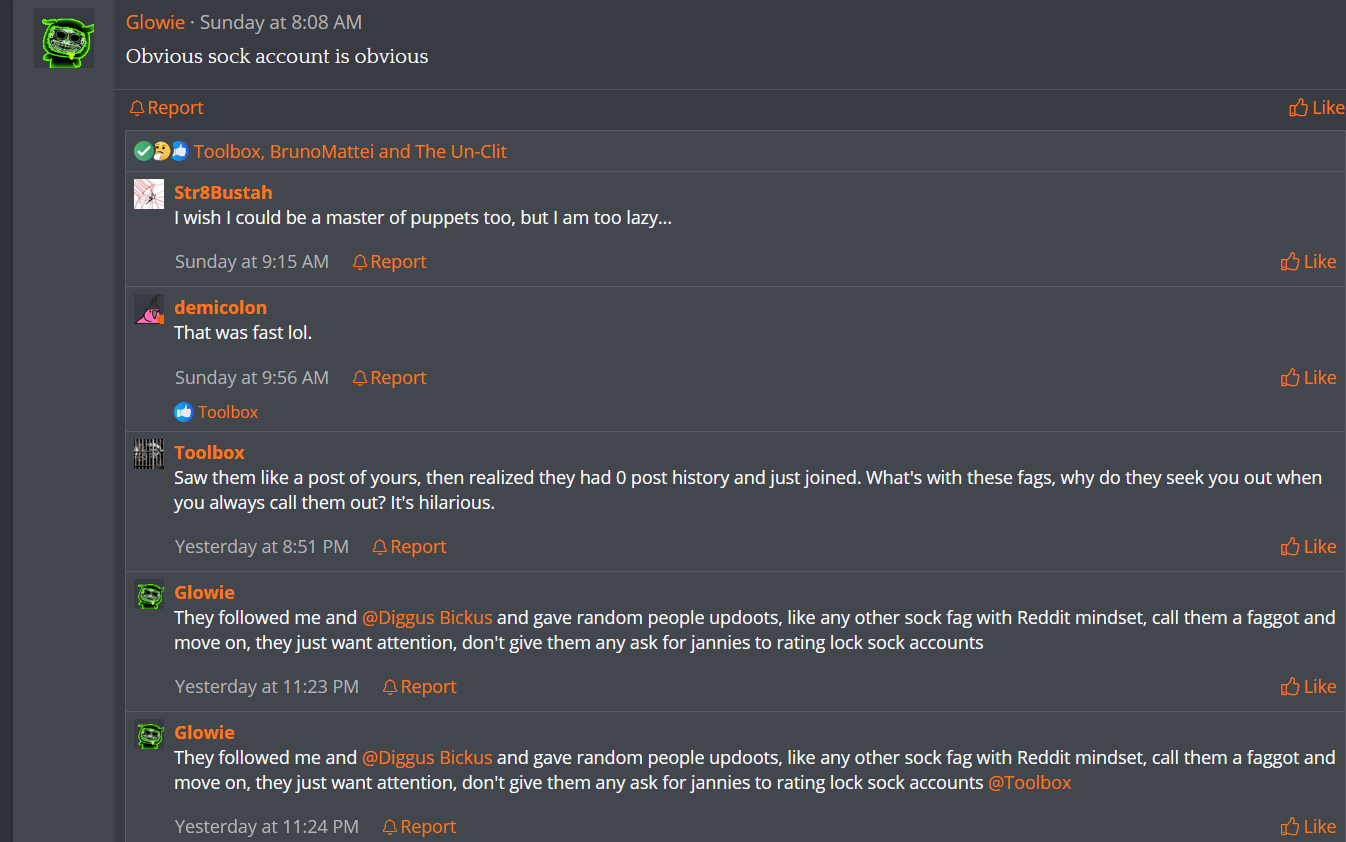Open Glowie's large profile avatar
The image size is (1346, 842).
click(x=64, y=39)
